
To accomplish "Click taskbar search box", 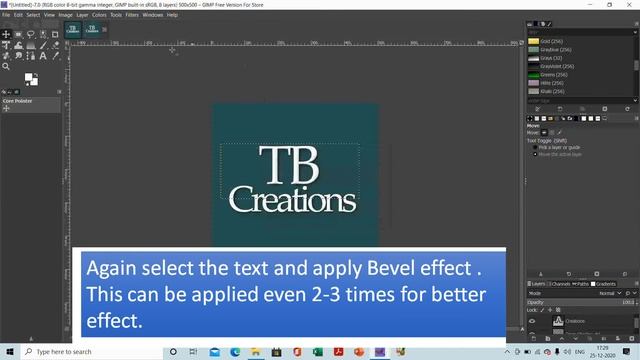I will pyautogui.click(x=92, y=351).
